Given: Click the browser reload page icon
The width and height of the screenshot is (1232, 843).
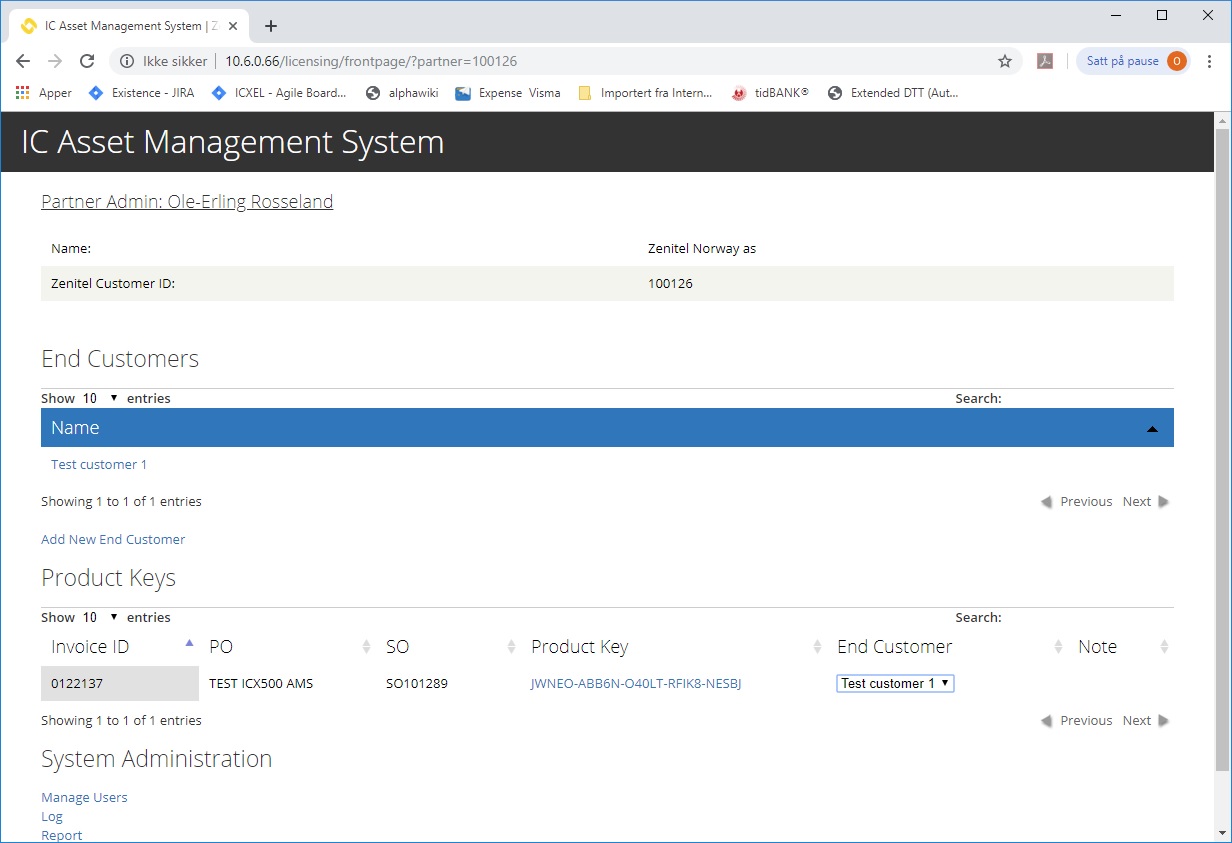Looking at the screenshot, I should [x=87, y=61].
